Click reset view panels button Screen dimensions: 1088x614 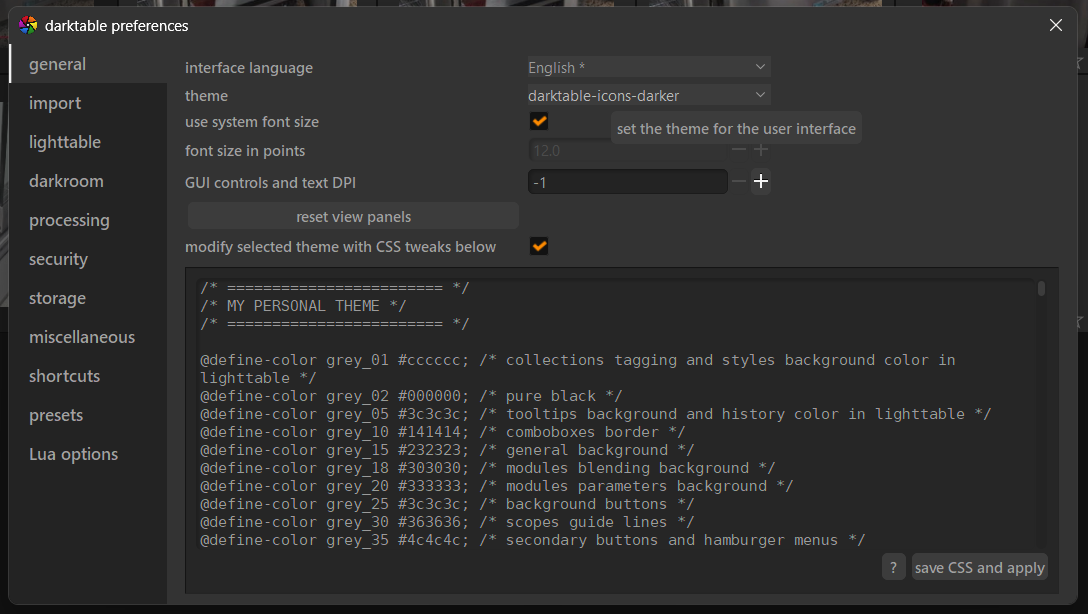pyautogui.click(x=353, y=216)
